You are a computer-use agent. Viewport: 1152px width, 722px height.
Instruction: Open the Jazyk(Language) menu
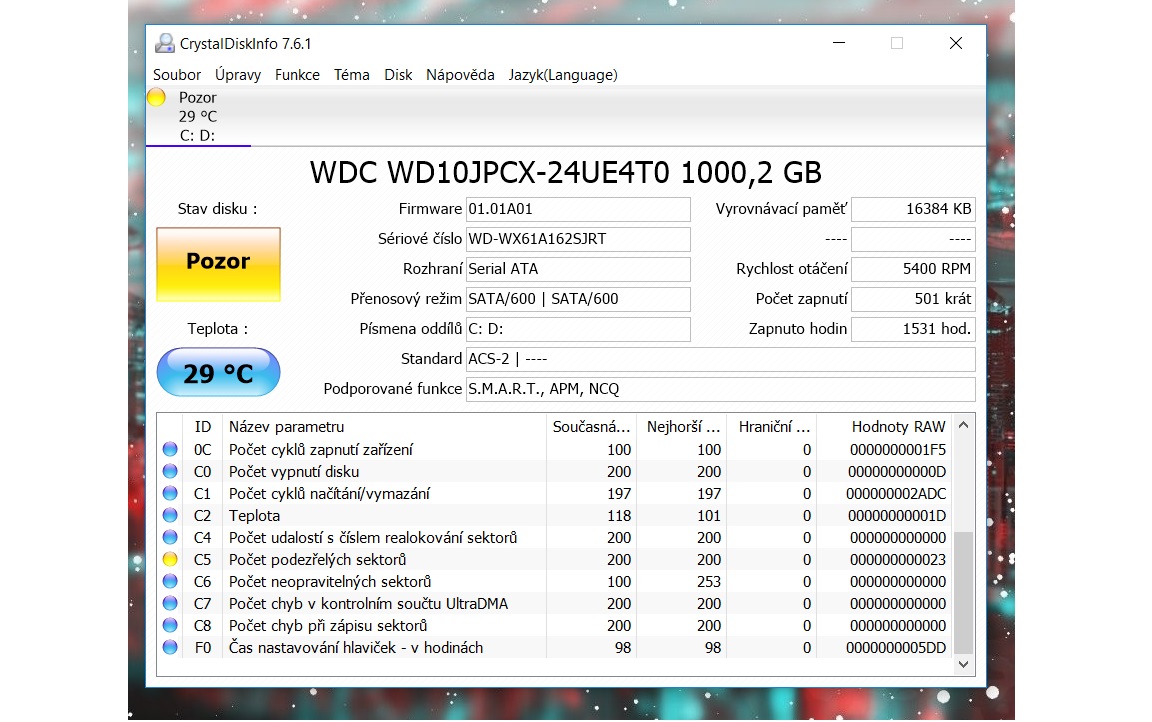562,75
